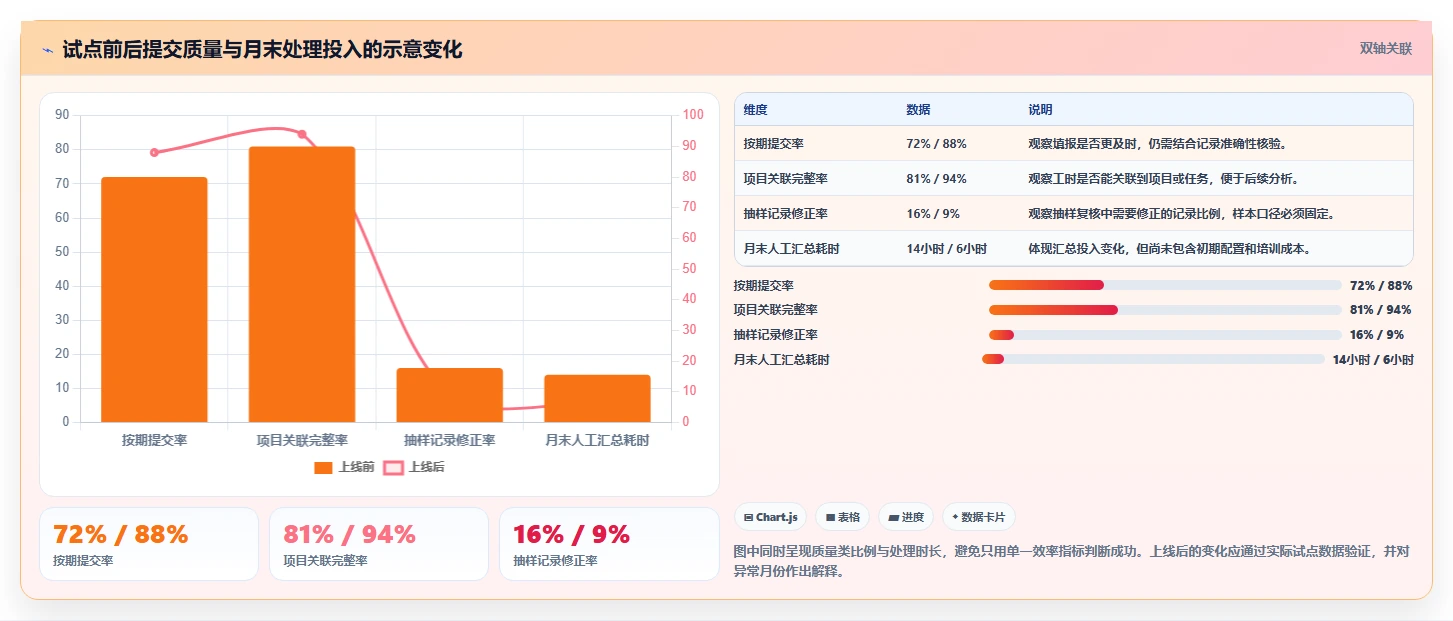The width and height of the screenshot is (1453, 621).
Task: Click the card title 试点前后提交质量与月末处理投入的示意变化
Action: (x=262, y=49)
